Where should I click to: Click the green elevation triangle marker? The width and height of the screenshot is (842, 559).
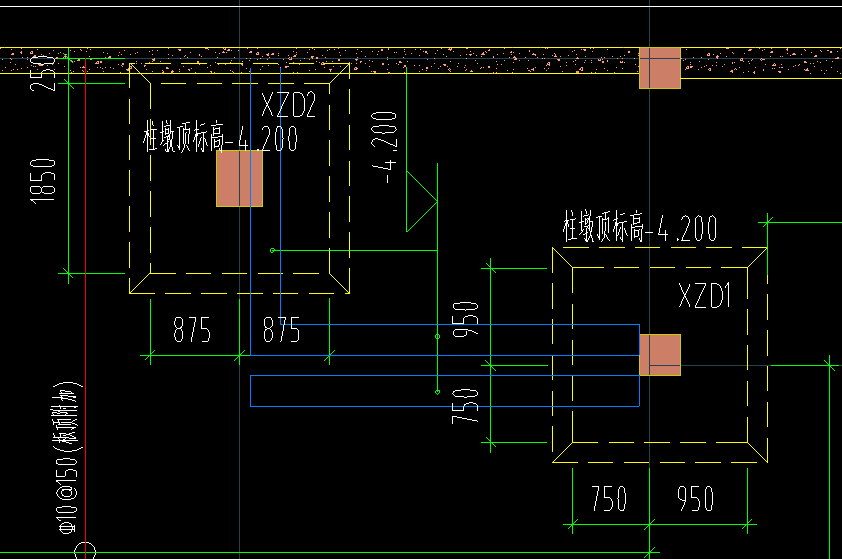[422, 201]
